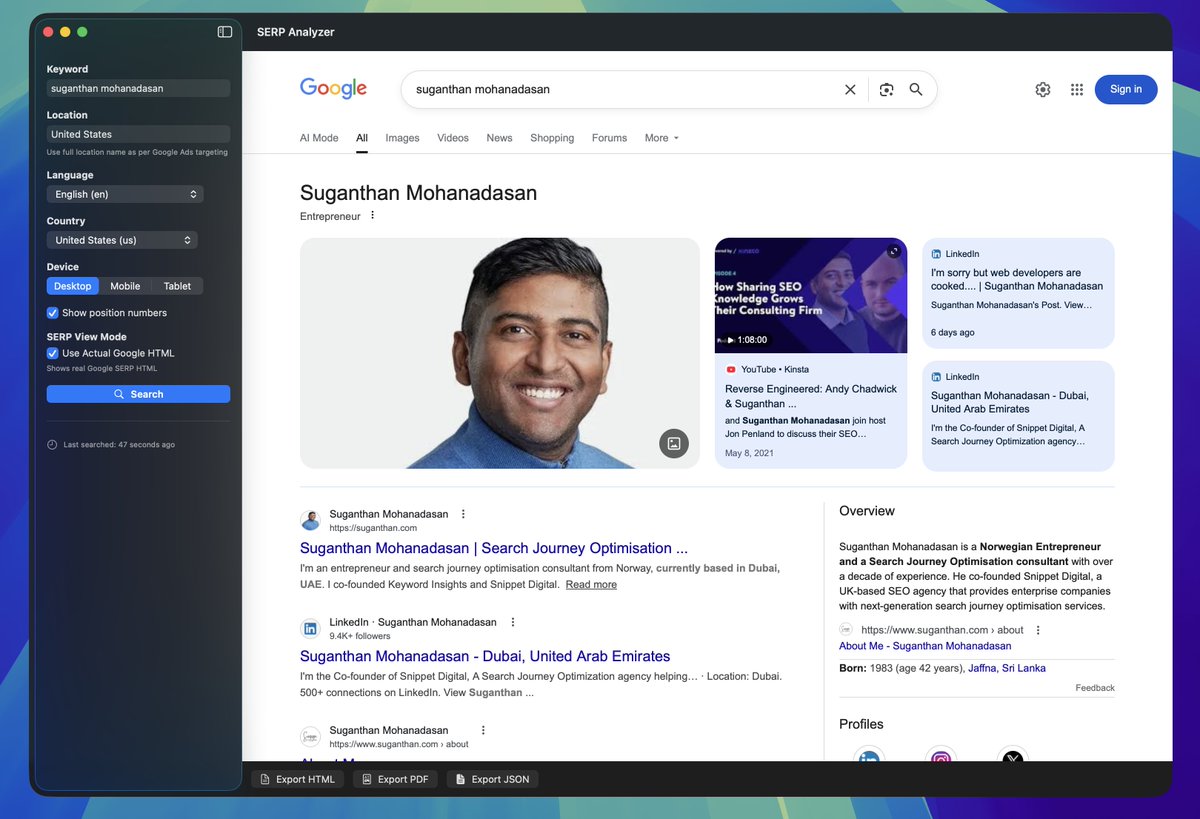Open the X profile icon
Image resolution: width=1200 pixels, height=819 pixels.
[1013, 757]
